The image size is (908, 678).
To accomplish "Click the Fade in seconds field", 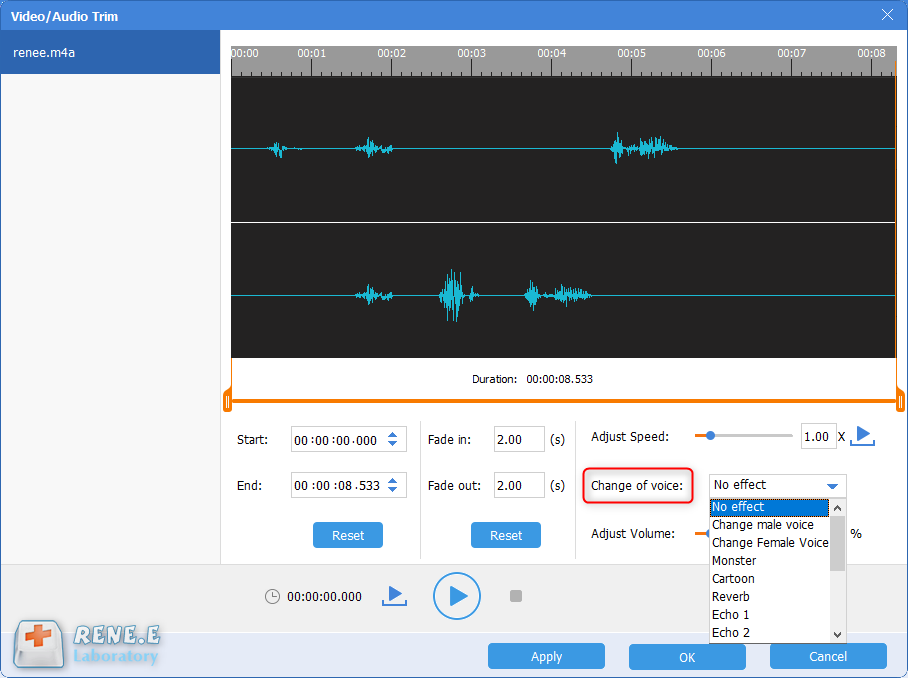I will coord(519,440).
